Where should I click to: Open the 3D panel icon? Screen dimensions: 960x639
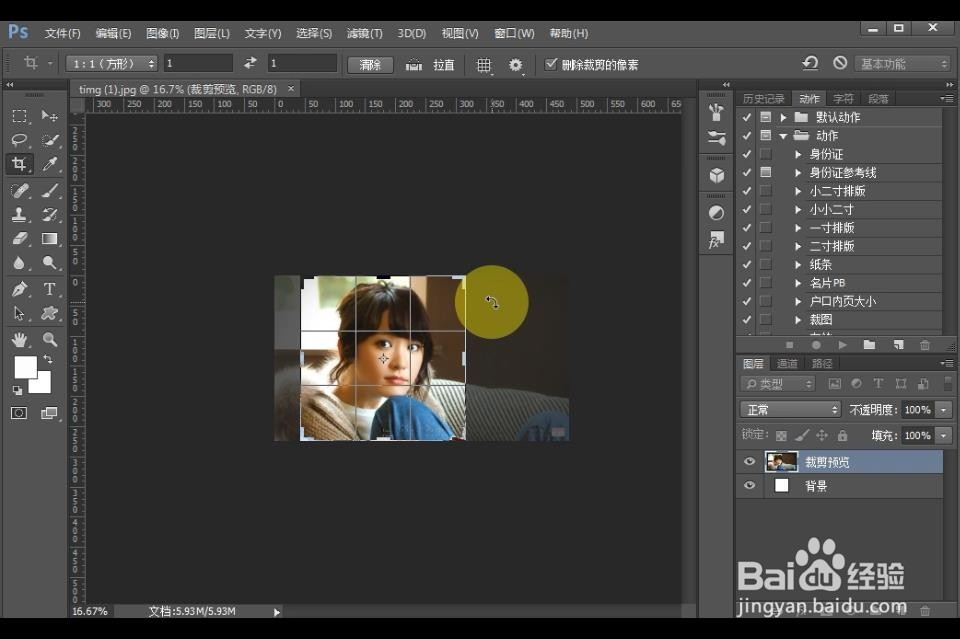pos(716,176)
